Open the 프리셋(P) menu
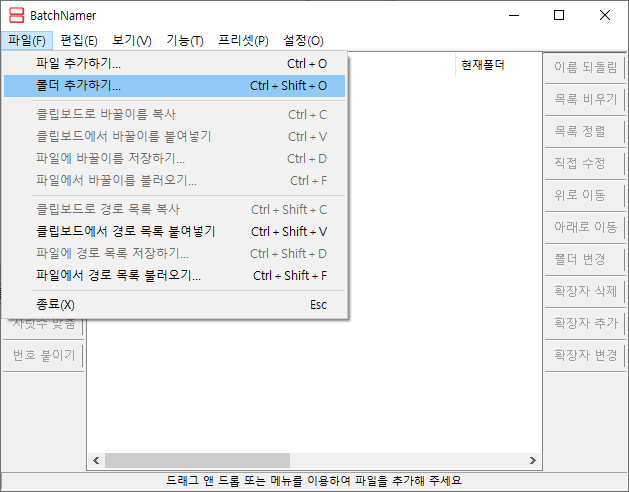Viewport: 629px width, 492px height. [243, 41]
